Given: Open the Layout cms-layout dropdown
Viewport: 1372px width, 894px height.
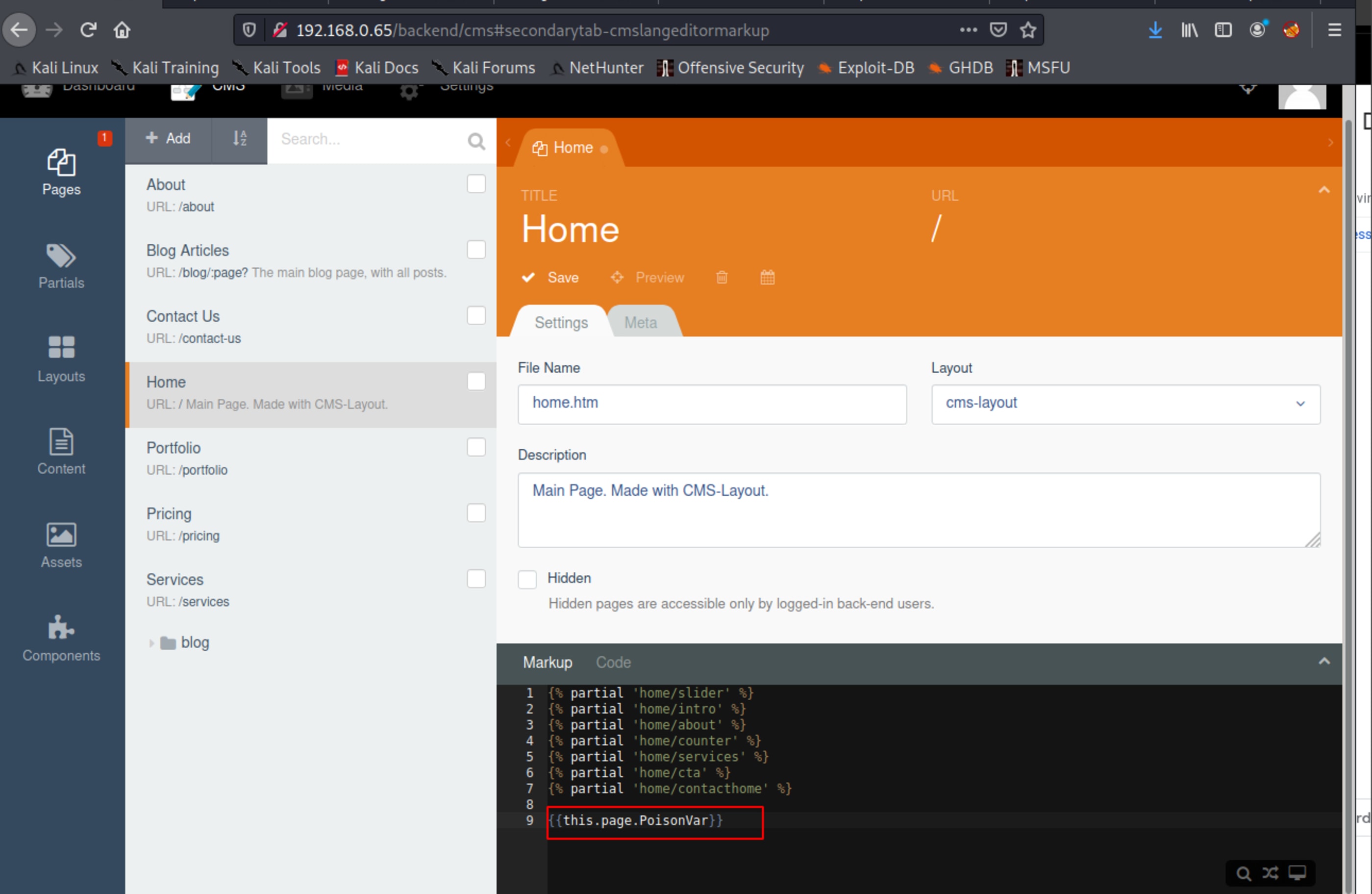Looking at the screenshot, I should pyautogui.click(x=1124, y=404).
